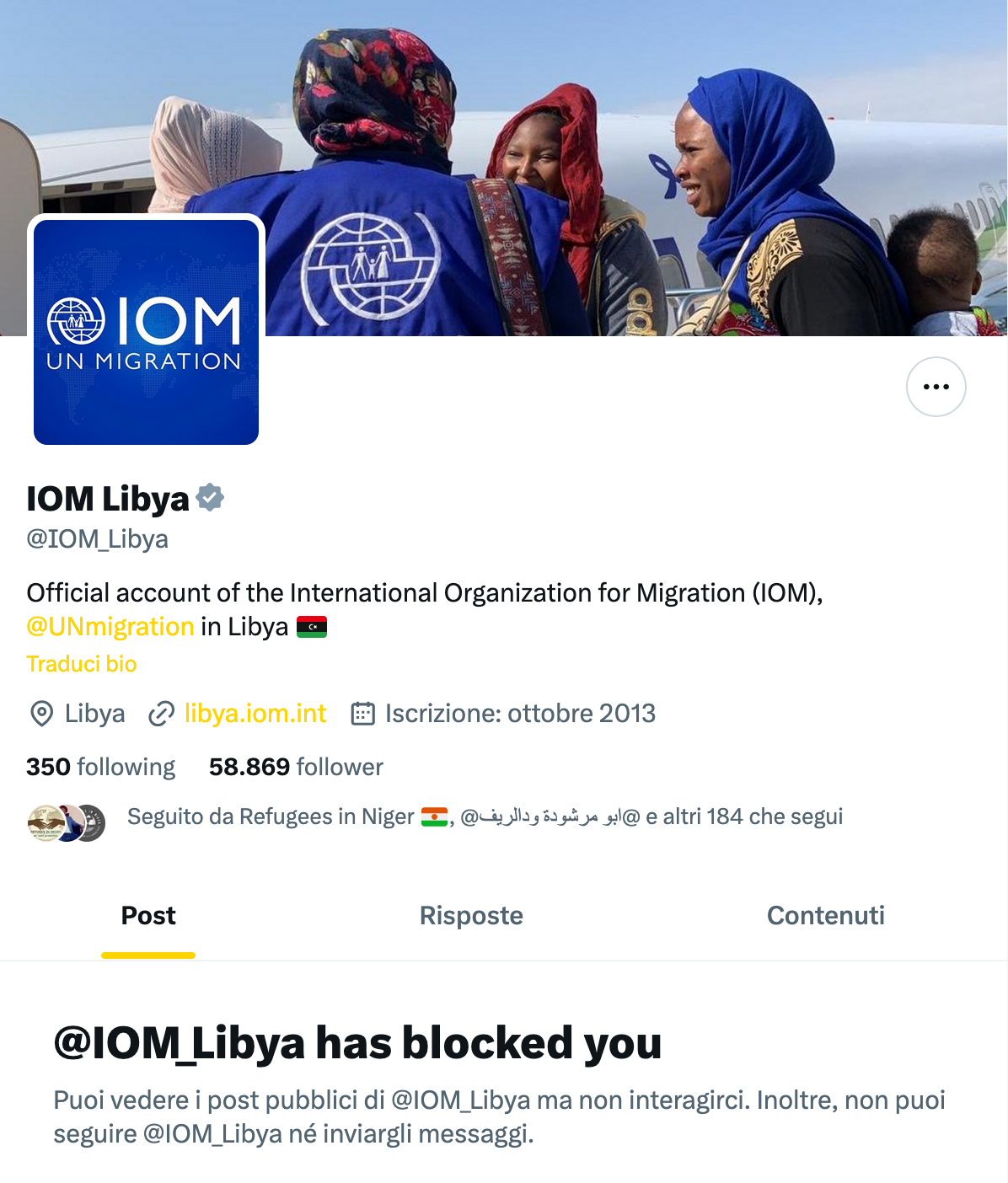The width and height of the screenshot is (1008, 1183).
Task: Open the libya.iom.int website link
Action: [x=255, y=714]
